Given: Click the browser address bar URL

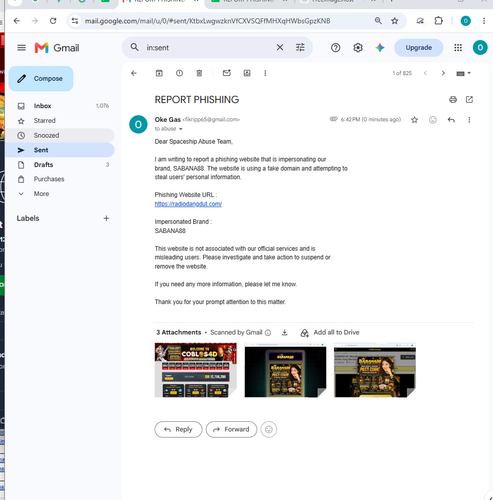Looking at the screenshot, I should pyautogui.click(x=207, y=21).
